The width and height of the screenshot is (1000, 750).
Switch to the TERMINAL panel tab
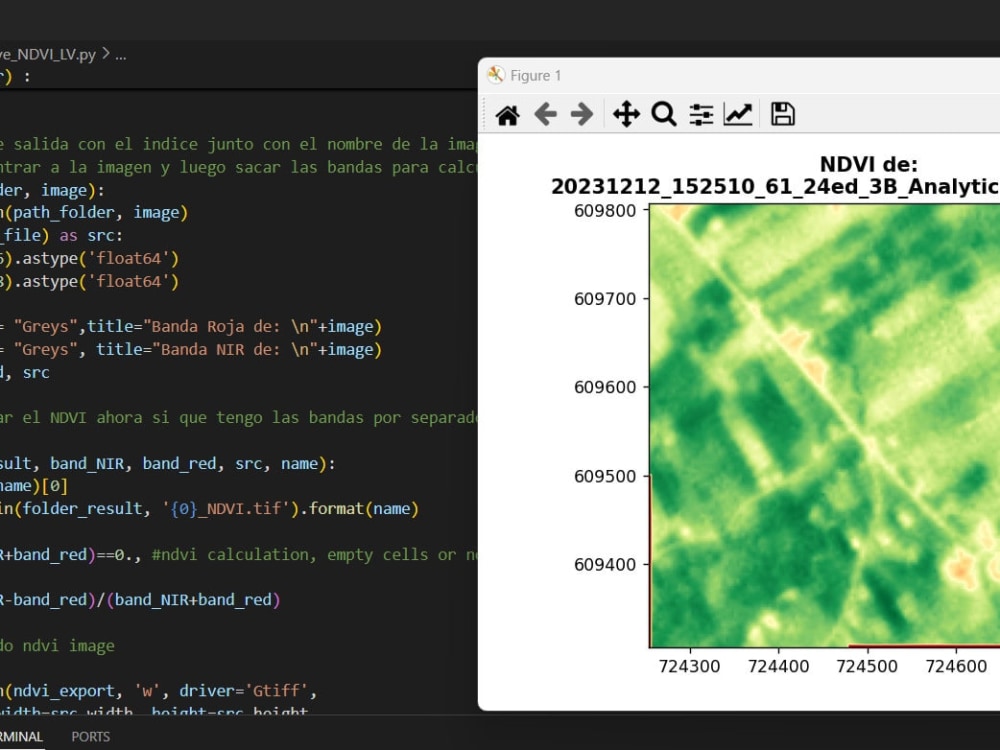click(22, 737)
